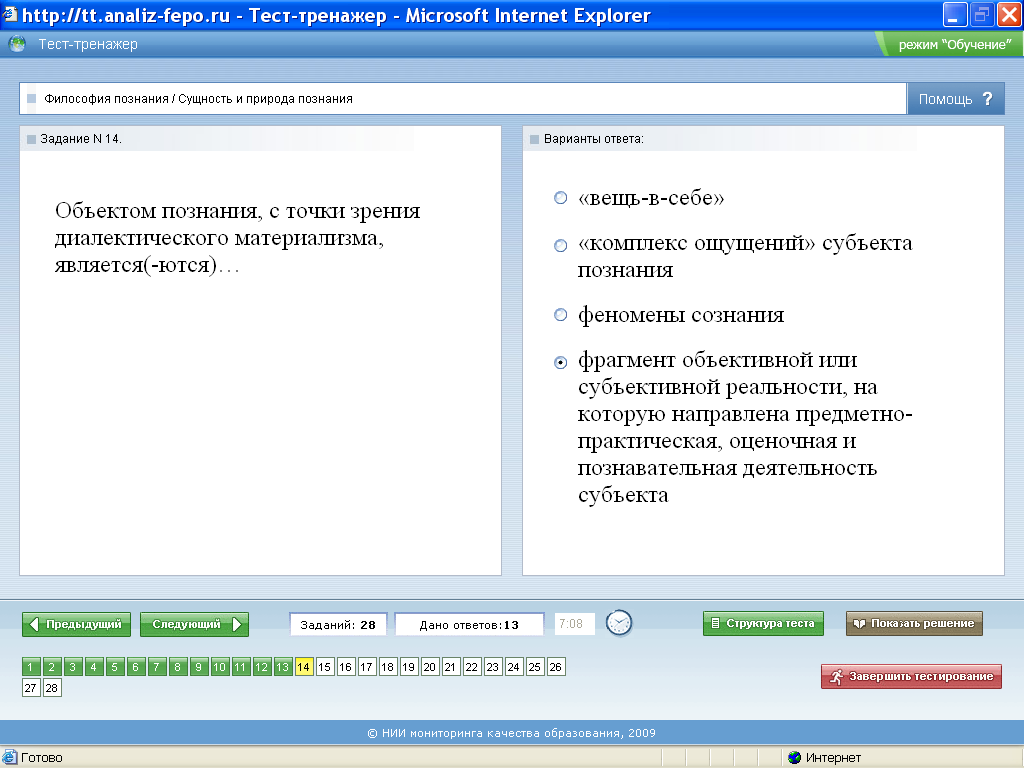Jump to question 10
The image size is (1024, 768).
(219, 667)
